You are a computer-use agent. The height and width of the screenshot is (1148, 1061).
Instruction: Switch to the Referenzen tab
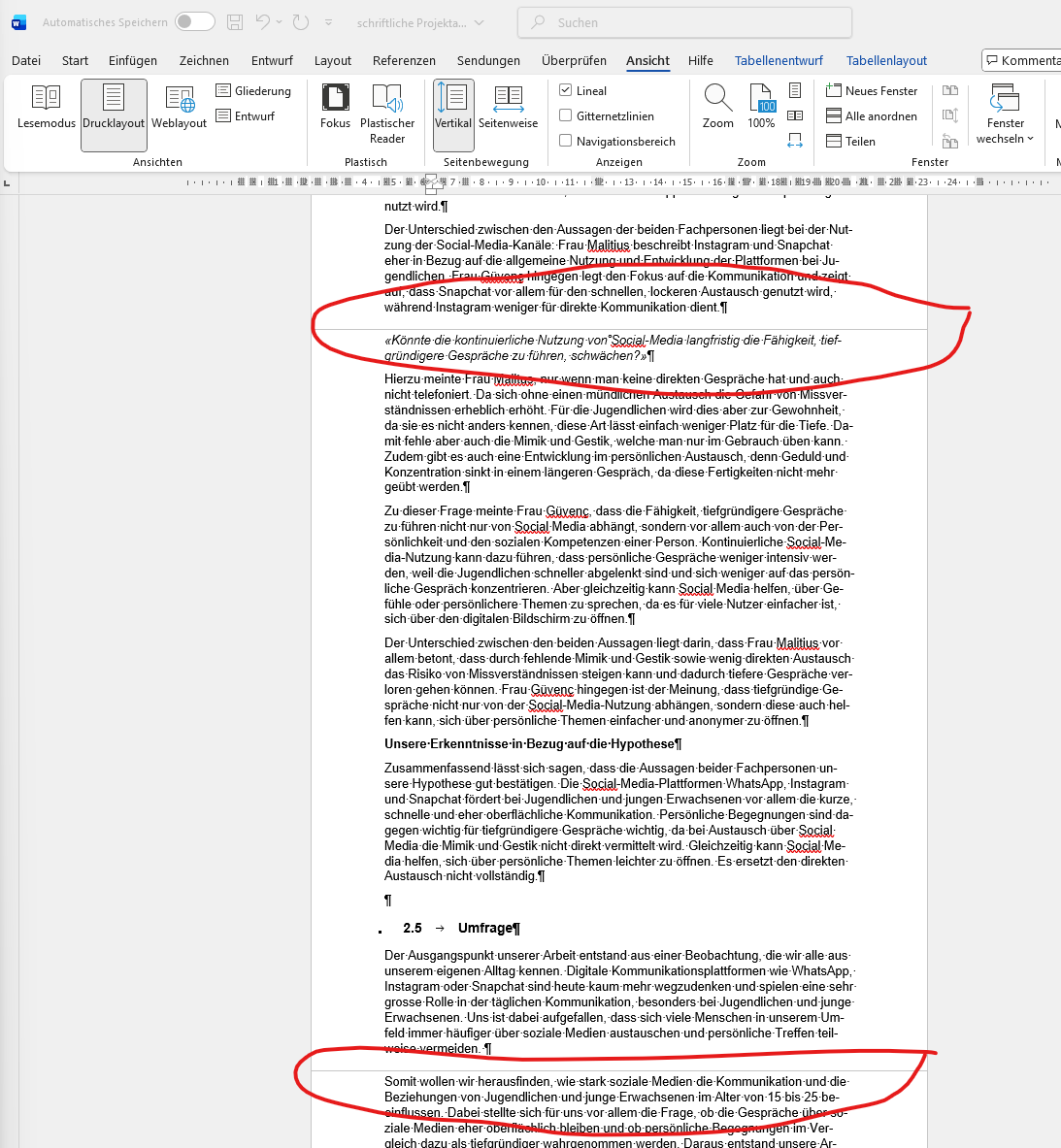click(x=404, y=61)
